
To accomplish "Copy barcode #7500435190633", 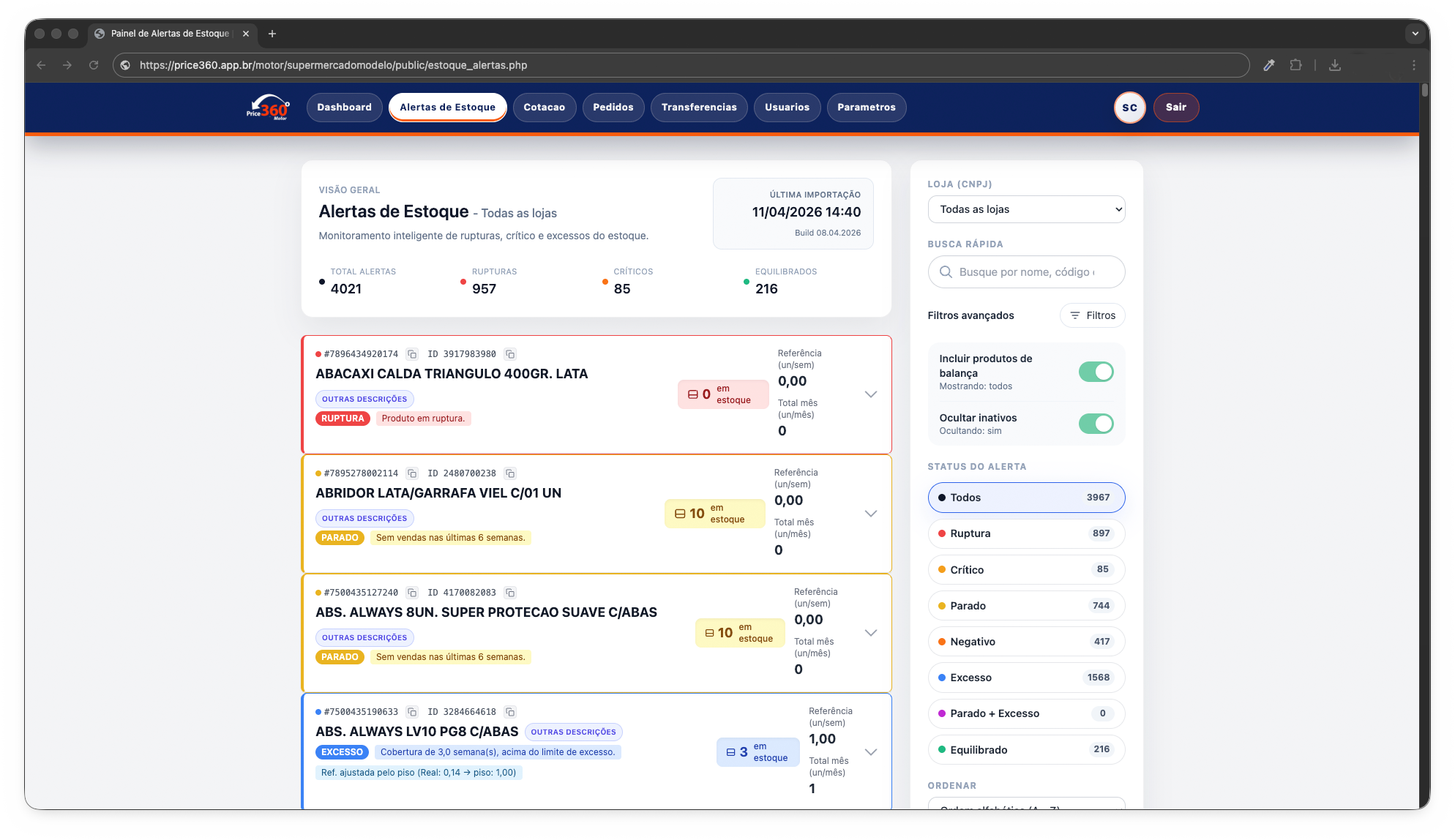I will coord(412,712).
